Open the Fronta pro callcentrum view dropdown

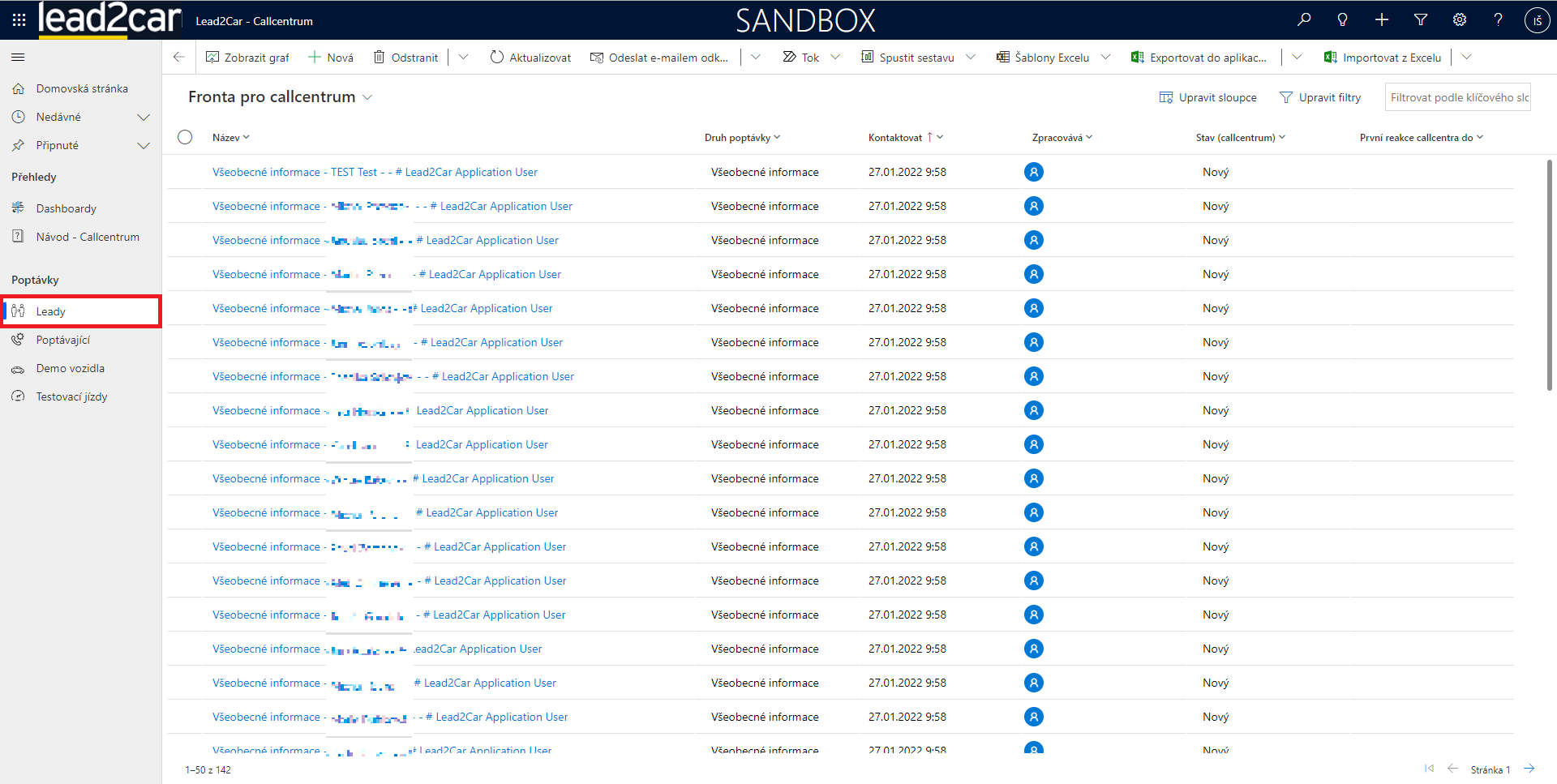pos(367,97)
